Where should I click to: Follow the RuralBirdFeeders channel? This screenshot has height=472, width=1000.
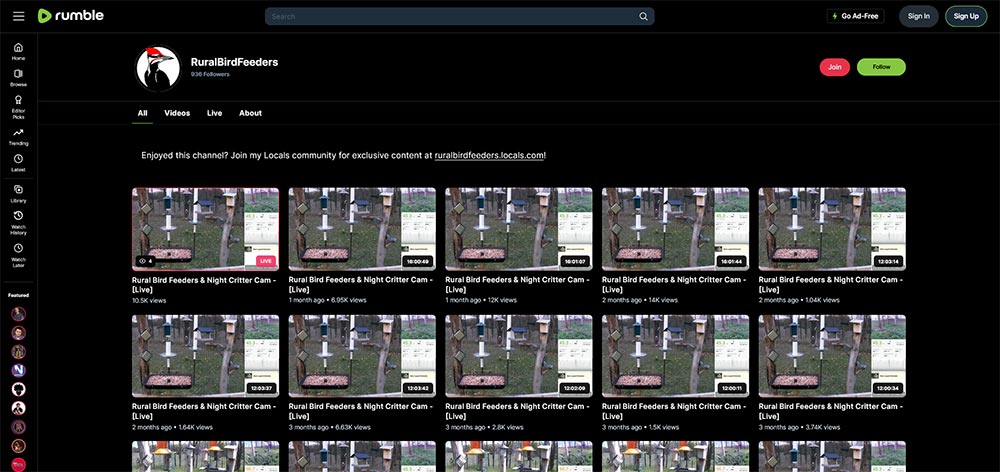coord(881,67)
